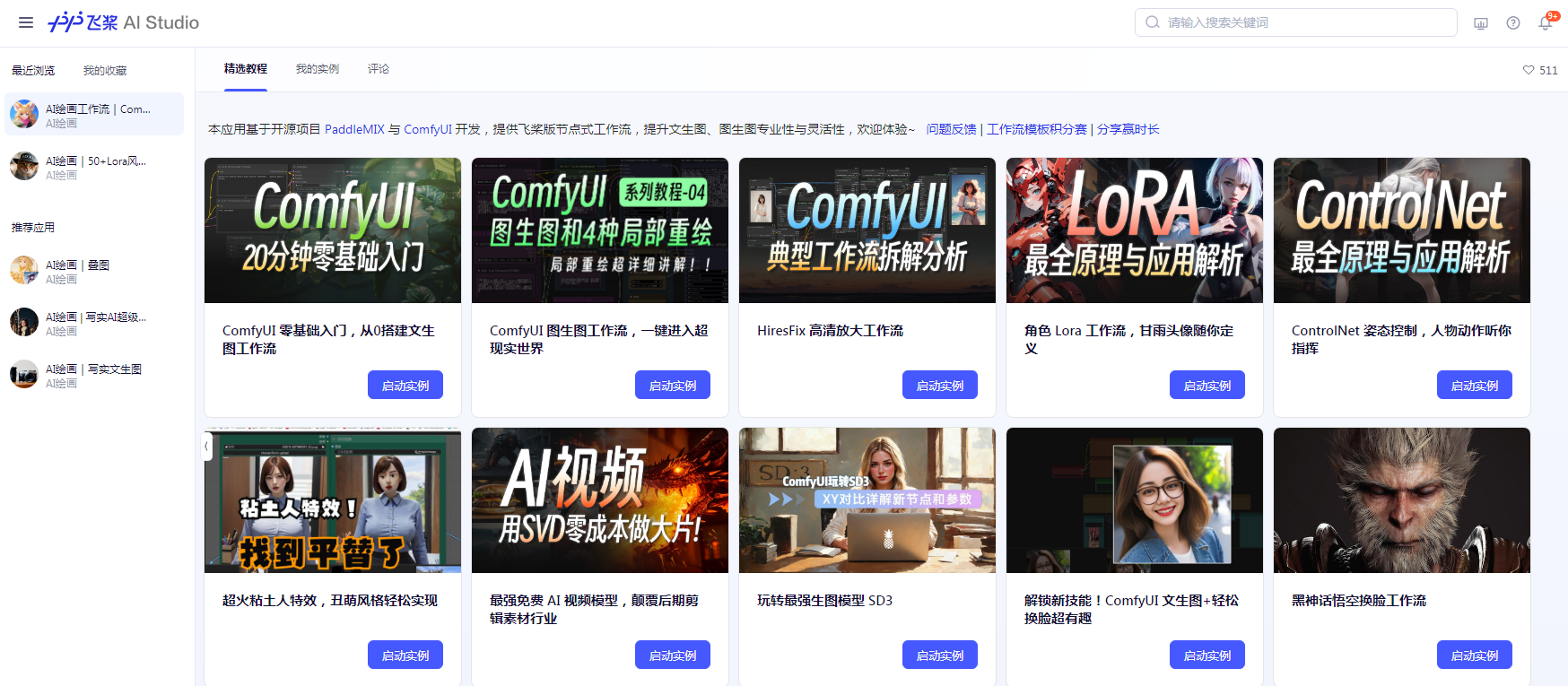Switch to the 我的实例 tab
The height and width of the screenshot is (686, 1568).
click(x=318, y=69)
